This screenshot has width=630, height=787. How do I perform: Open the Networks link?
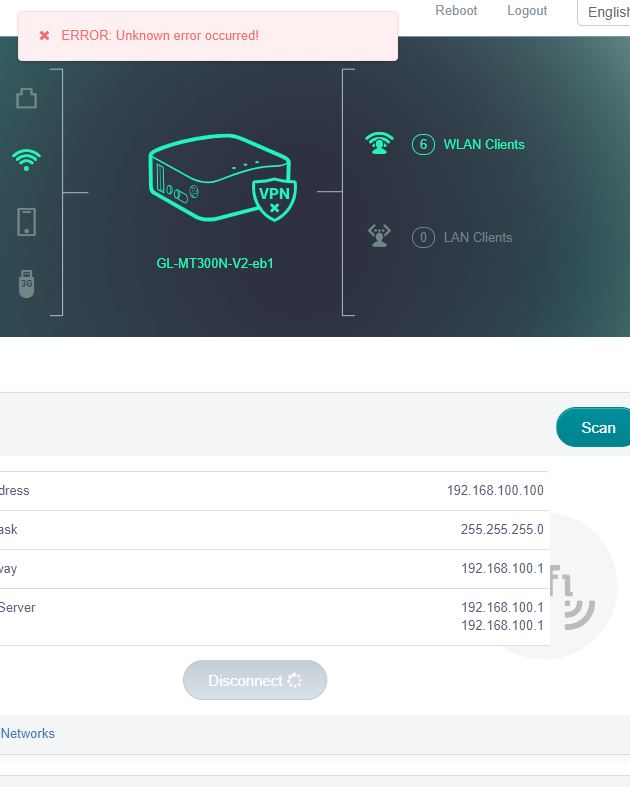click(x=27, y=733)
